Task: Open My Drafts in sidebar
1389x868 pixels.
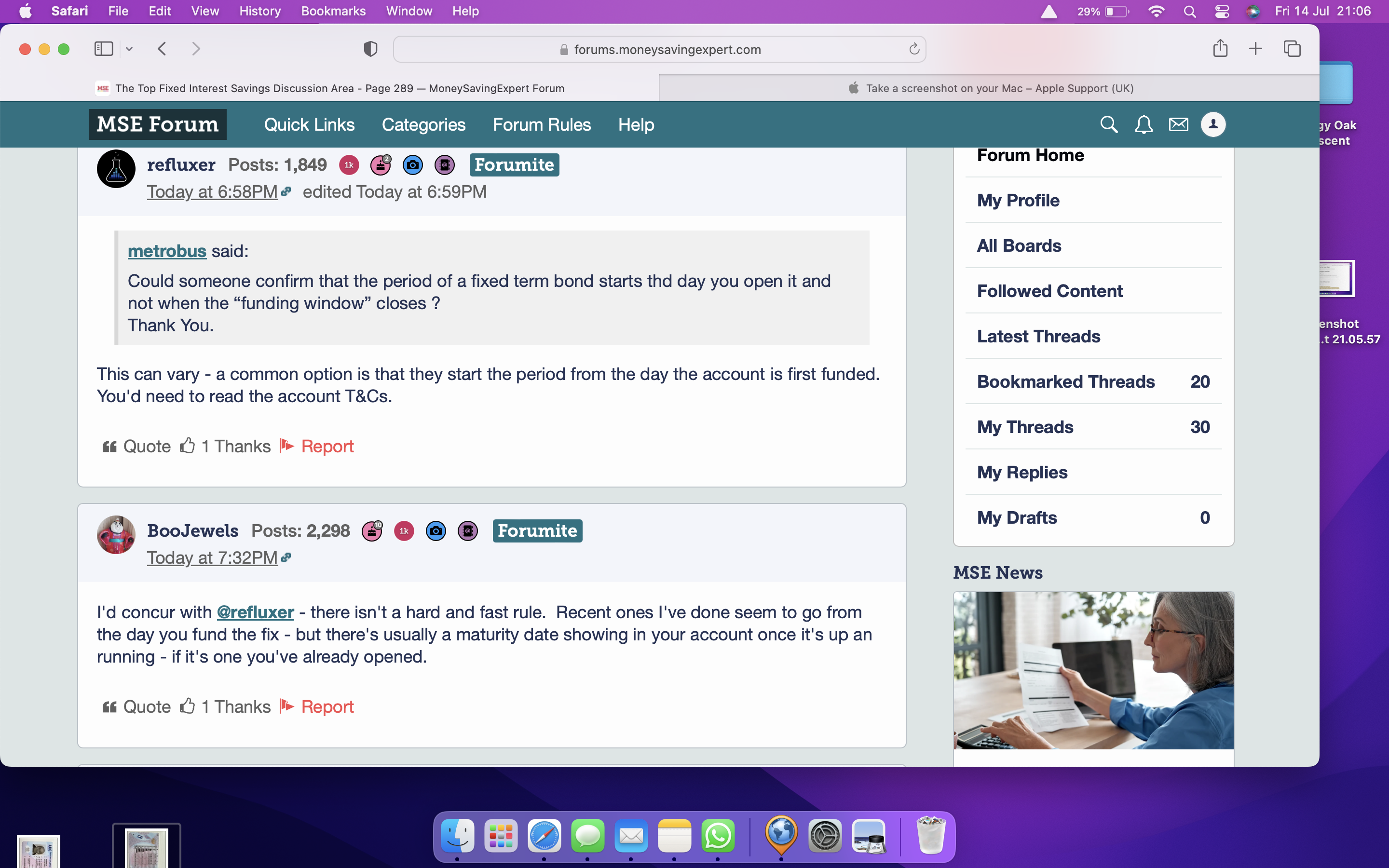Action: pos(1093,518)
